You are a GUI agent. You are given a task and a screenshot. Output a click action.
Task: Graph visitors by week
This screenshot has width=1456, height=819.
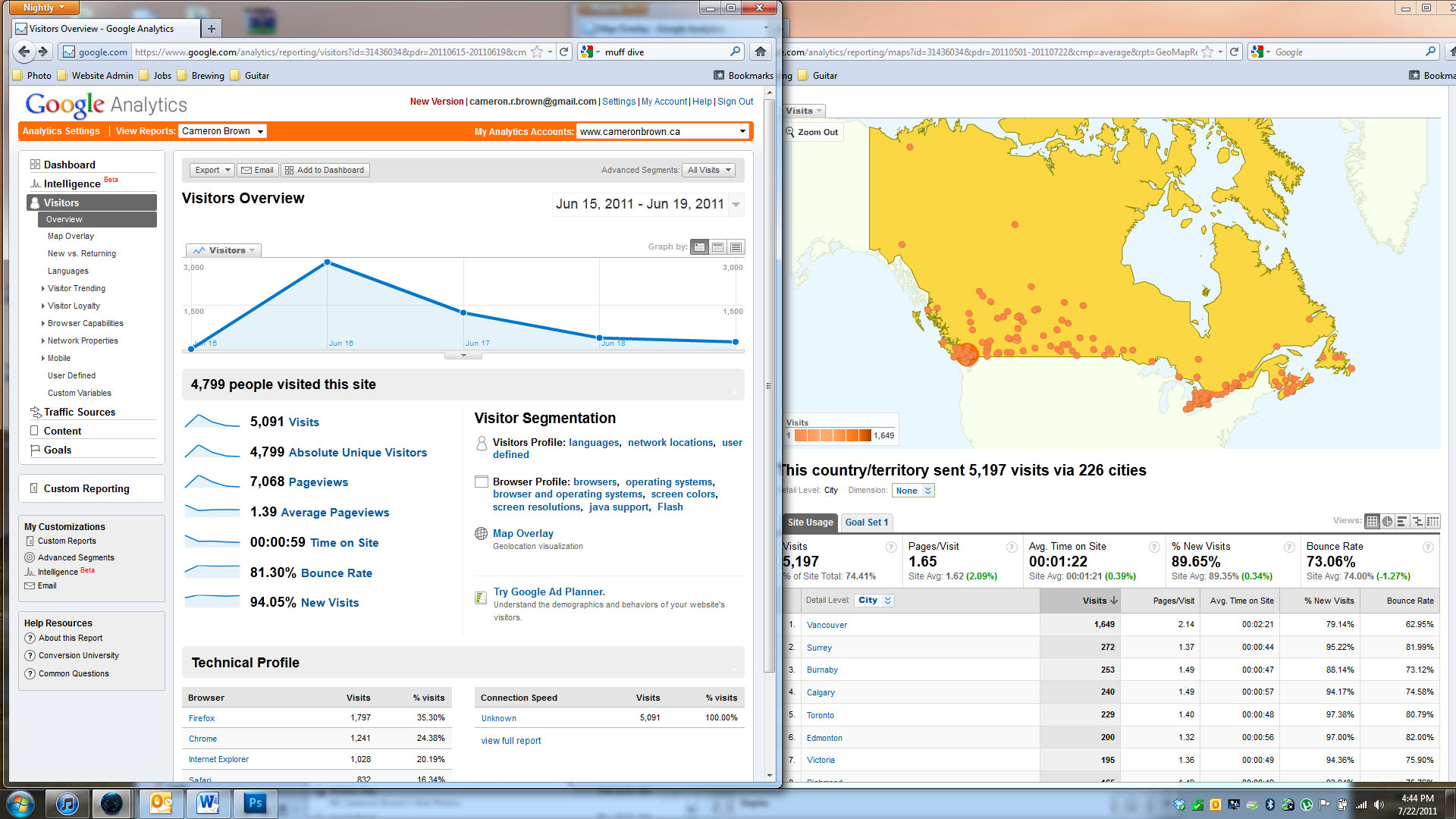click(x=717, y=247)
